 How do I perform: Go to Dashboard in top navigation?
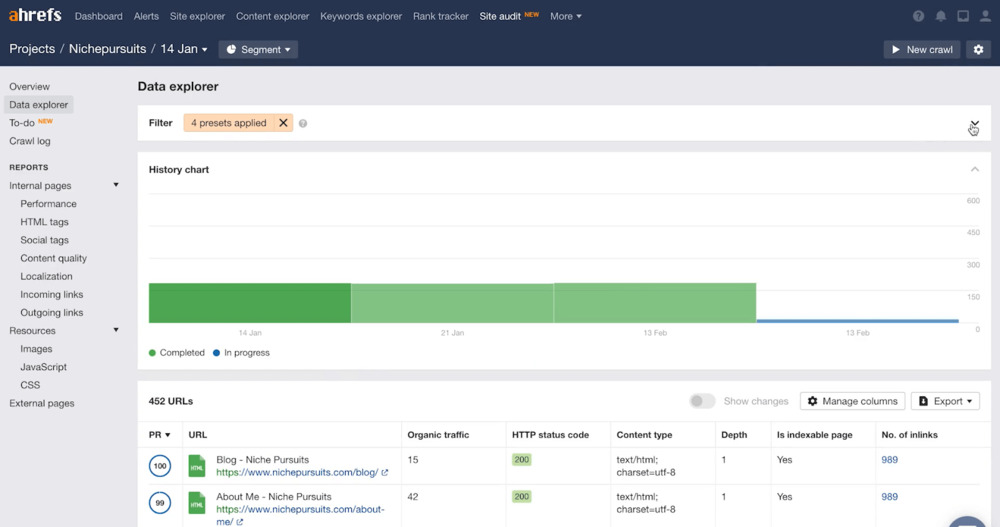pos(99,17)
